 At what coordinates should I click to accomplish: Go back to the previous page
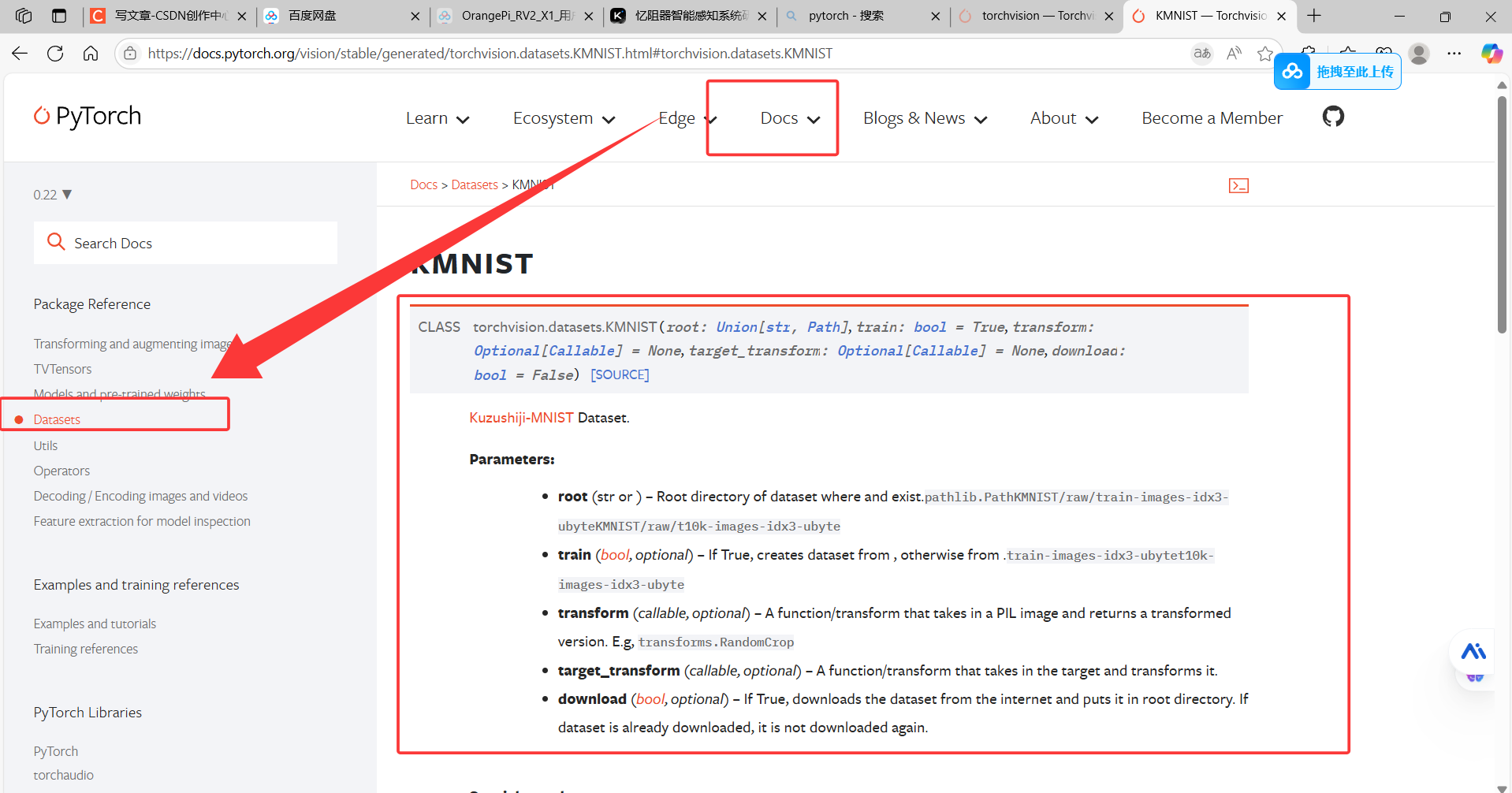(x=20, y=54)
